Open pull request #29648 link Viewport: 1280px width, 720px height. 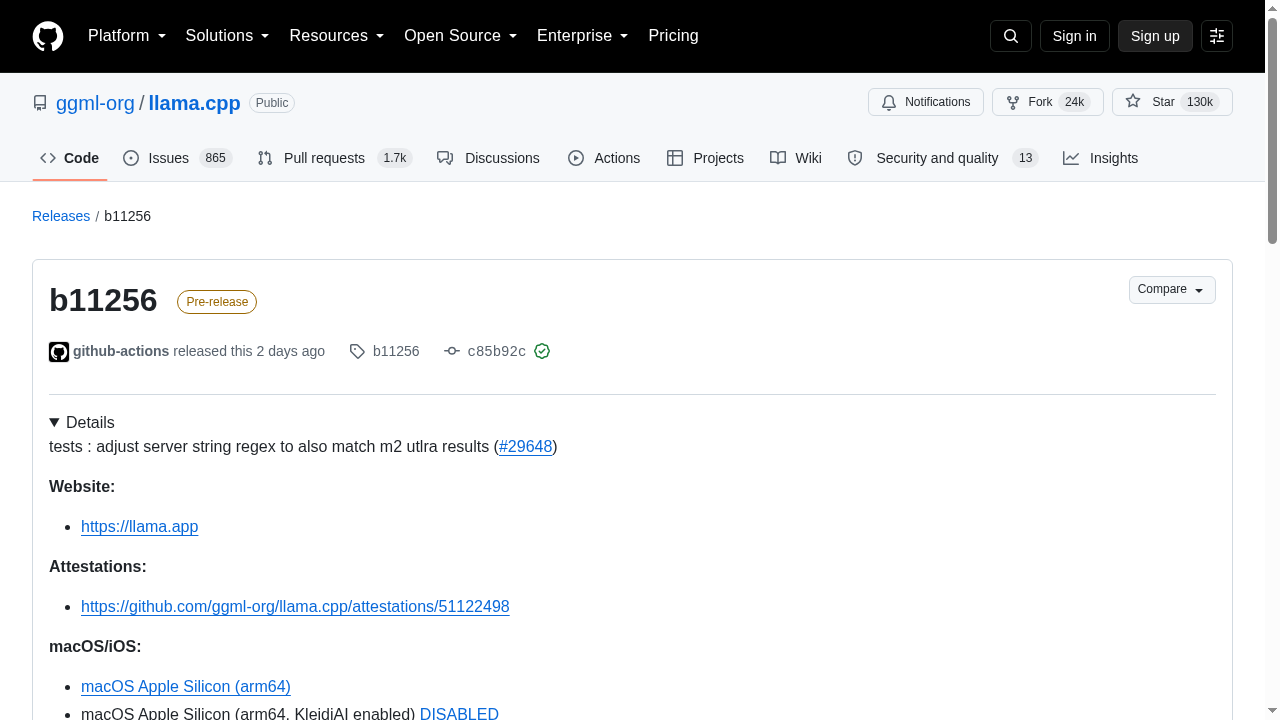(525, 446)
